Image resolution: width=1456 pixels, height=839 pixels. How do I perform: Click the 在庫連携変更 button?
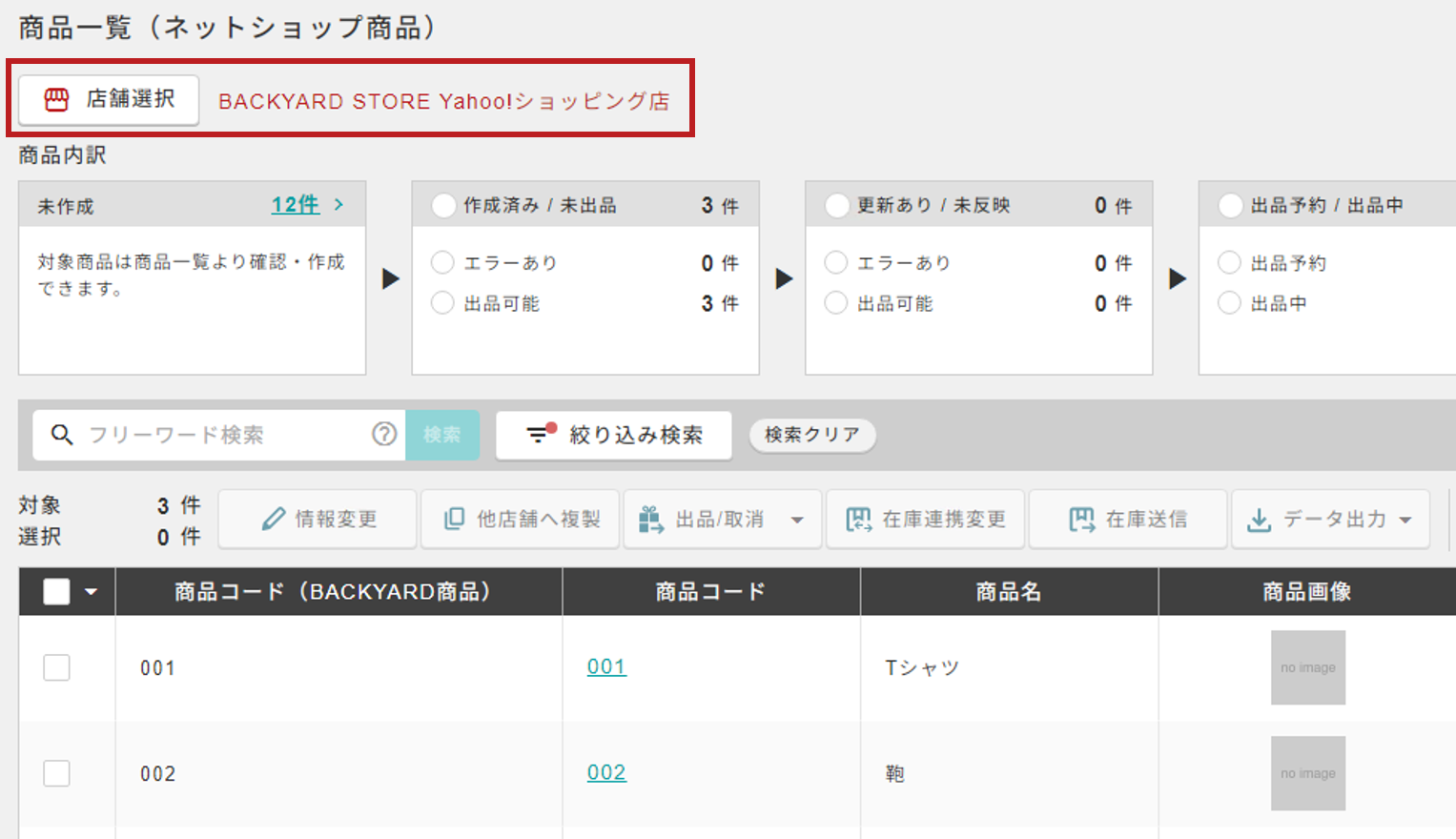(926, 519)
